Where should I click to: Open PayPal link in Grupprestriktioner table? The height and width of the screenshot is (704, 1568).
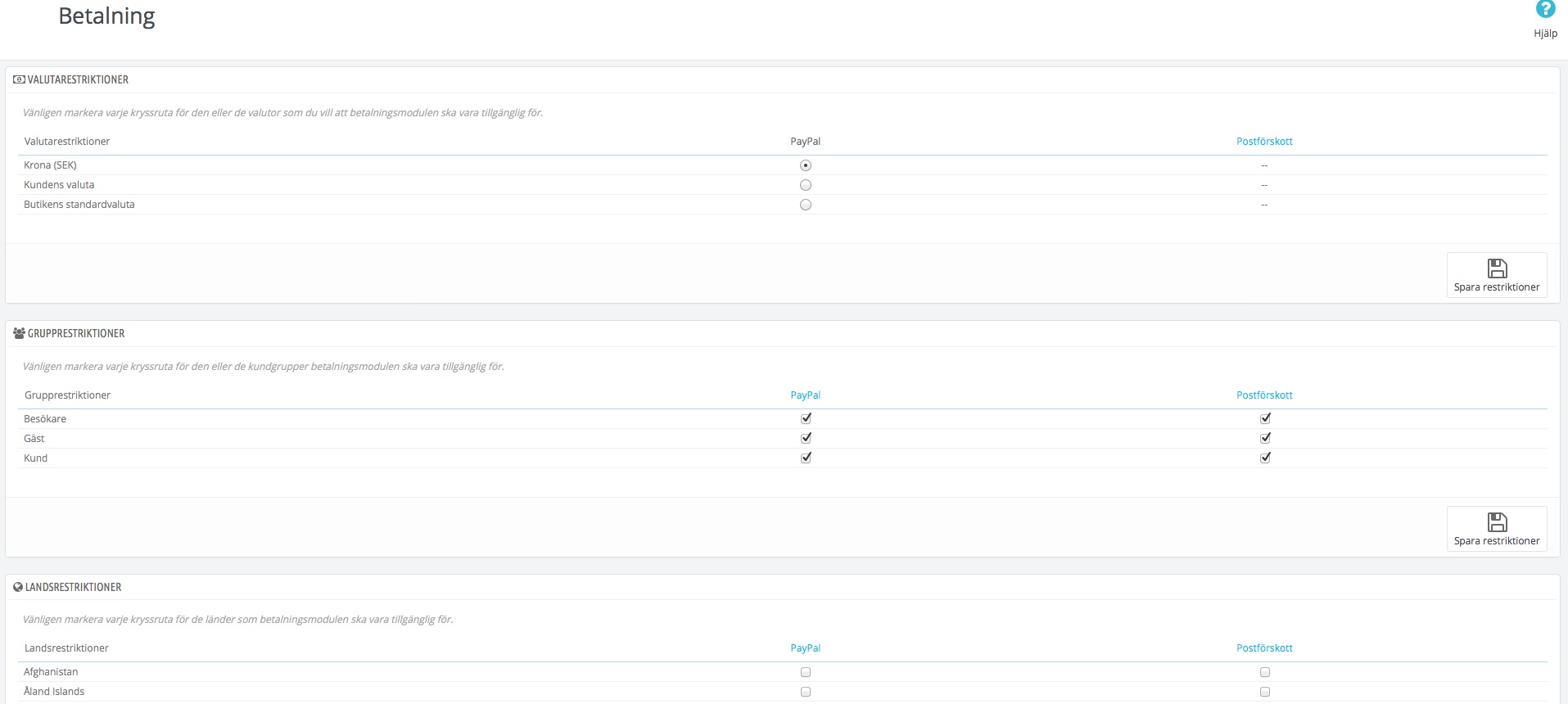tap(805, 395)
